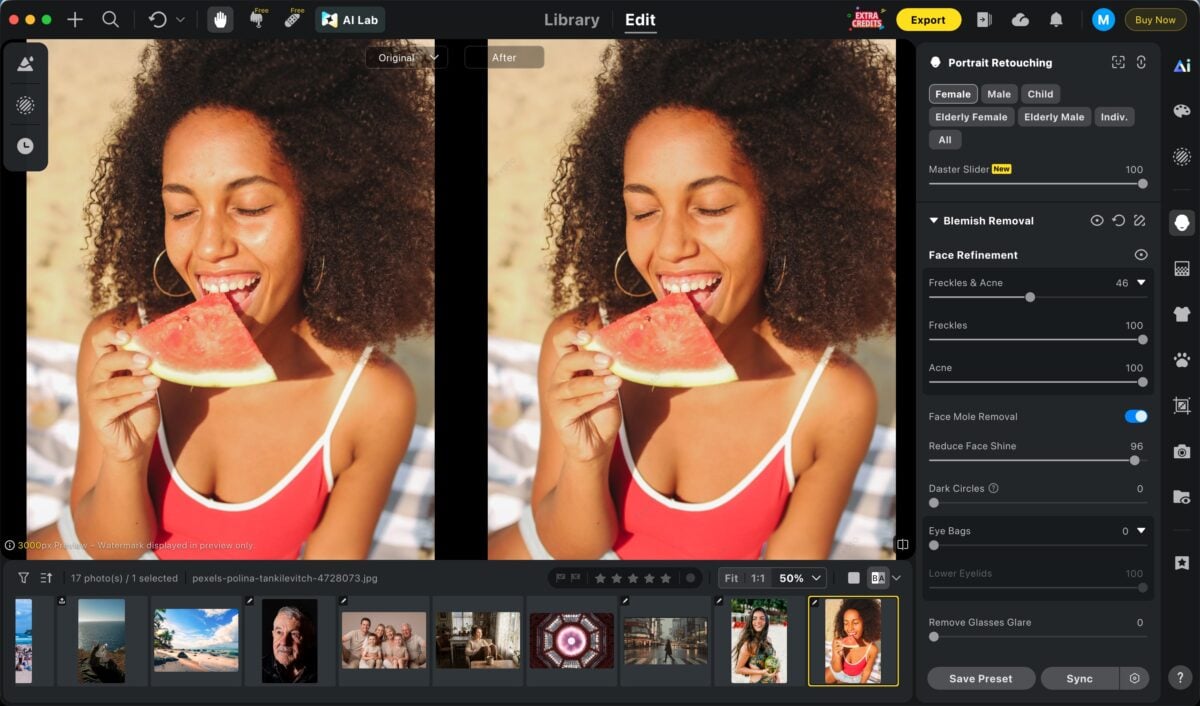Image resolution: width=1200 pixels, height=706 pixels.
Task: Adjust the Reduce Face Shine slider
Action: tap(1134, 461)
